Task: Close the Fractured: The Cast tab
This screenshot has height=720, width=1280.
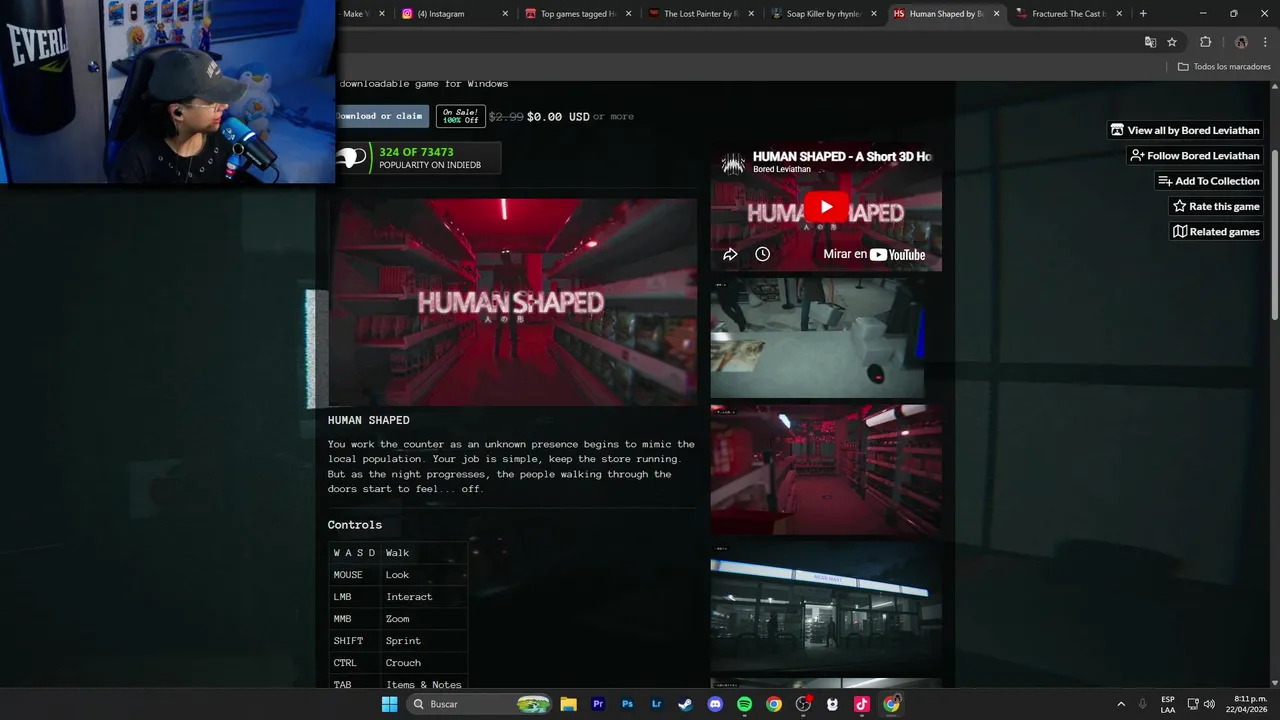Action: click(1119, 14)
